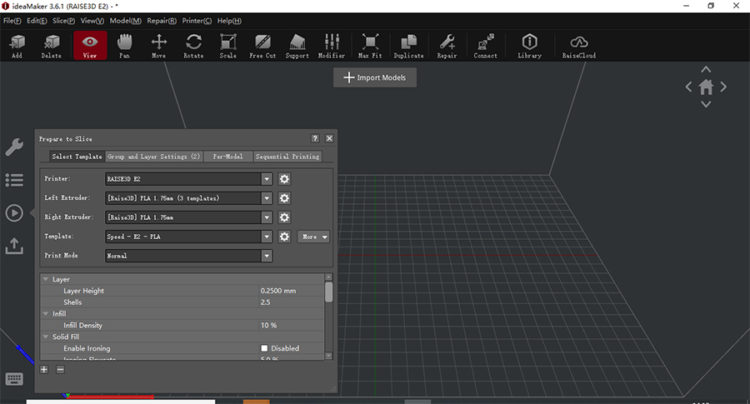The image size is (750, 404).
Task: Switch to Select Template tab
Action: click(x=77, y=156)
